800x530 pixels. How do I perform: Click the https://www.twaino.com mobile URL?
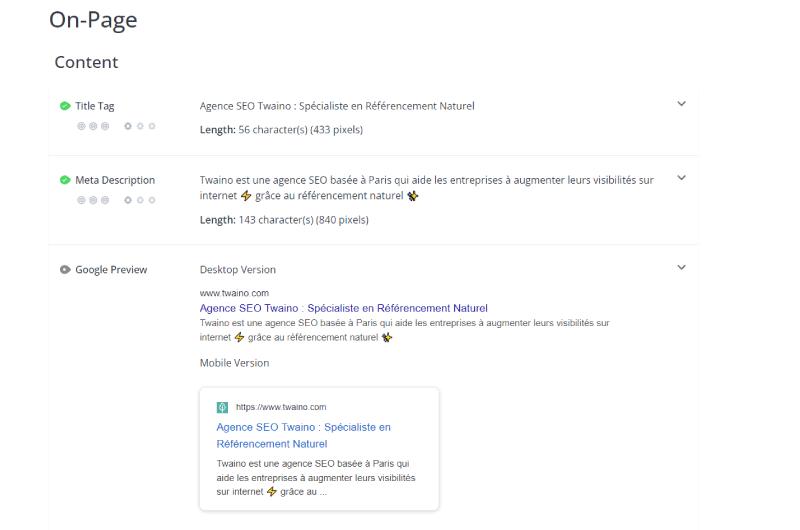(x=281, y=407)
